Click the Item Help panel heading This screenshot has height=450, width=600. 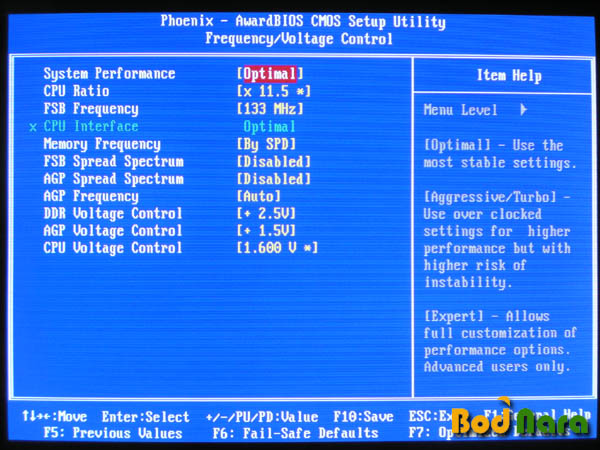(x=509, y=76)
